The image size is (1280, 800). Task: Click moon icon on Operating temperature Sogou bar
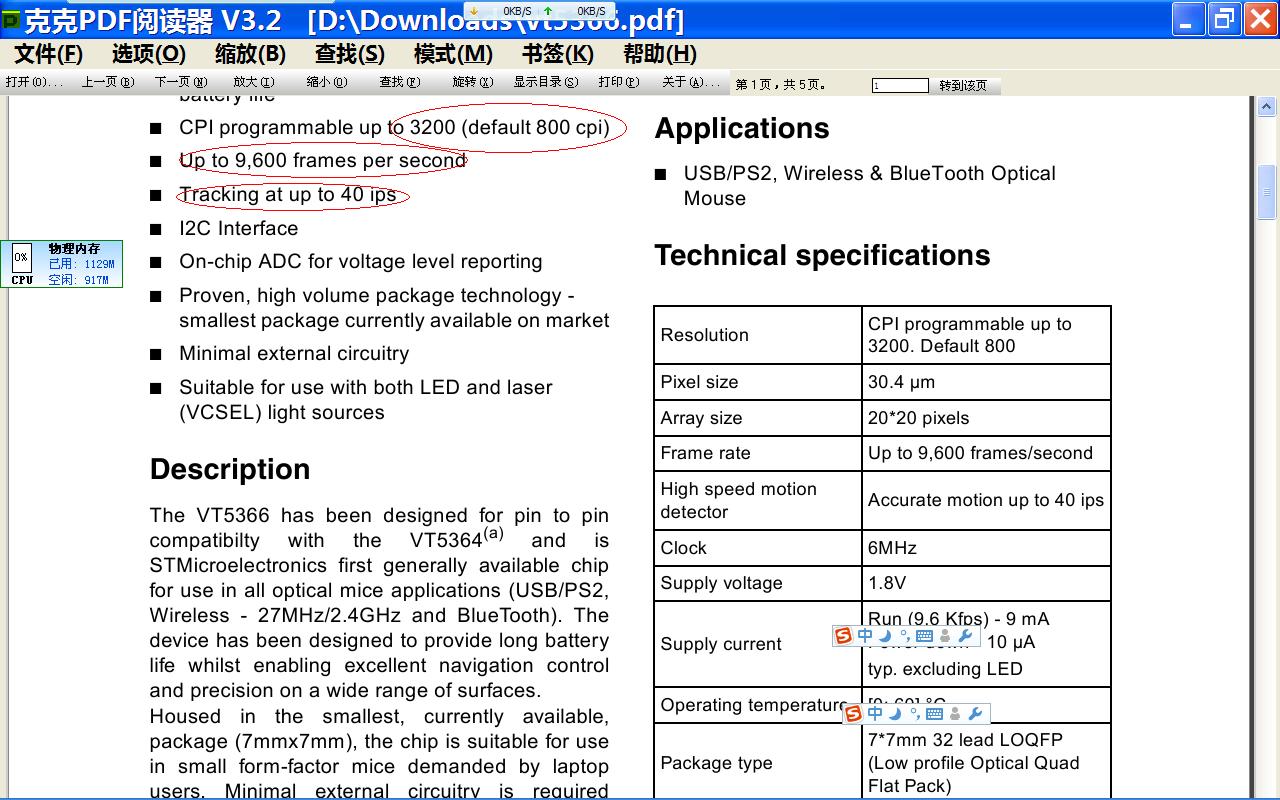[x=895, y=713]
